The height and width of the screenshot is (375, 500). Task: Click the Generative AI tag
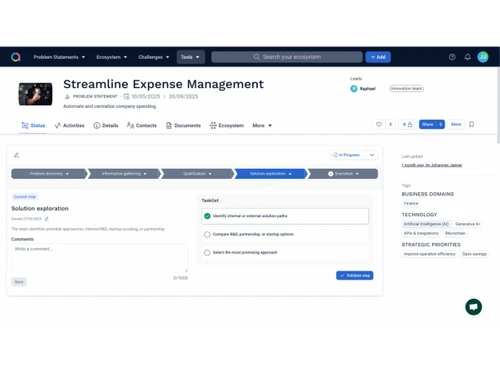467,224
